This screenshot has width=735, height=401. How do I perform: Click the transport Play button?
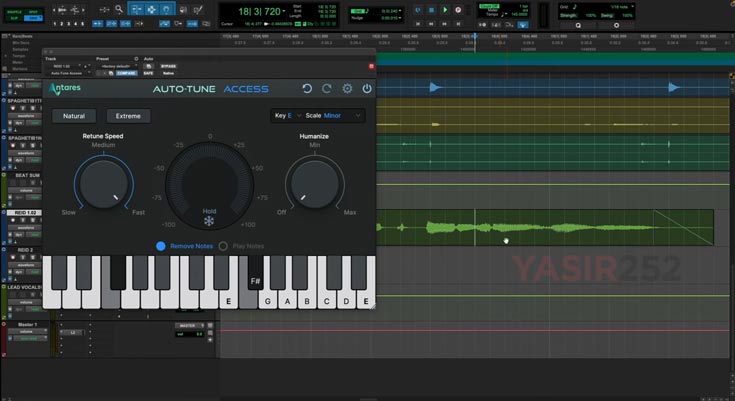[445, 10]
